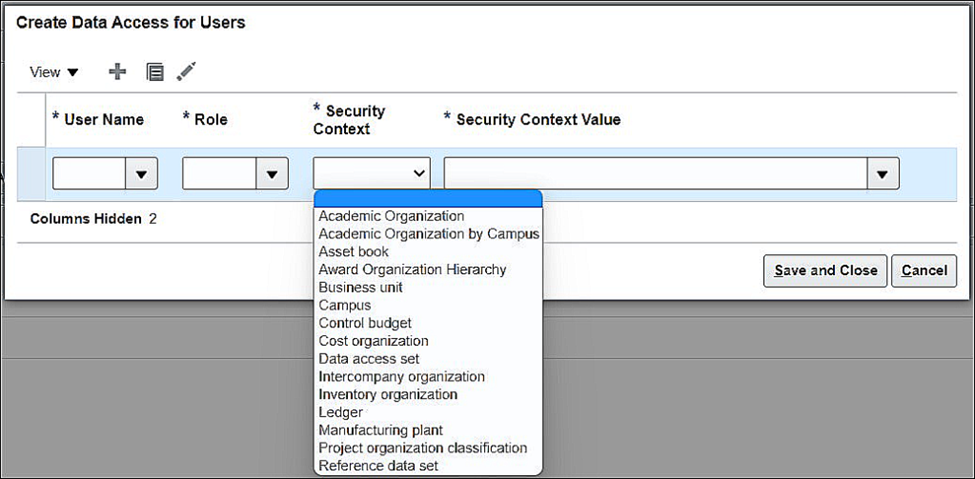
Task: Select the blank highlighted list option
Action: tap(428, 199)
